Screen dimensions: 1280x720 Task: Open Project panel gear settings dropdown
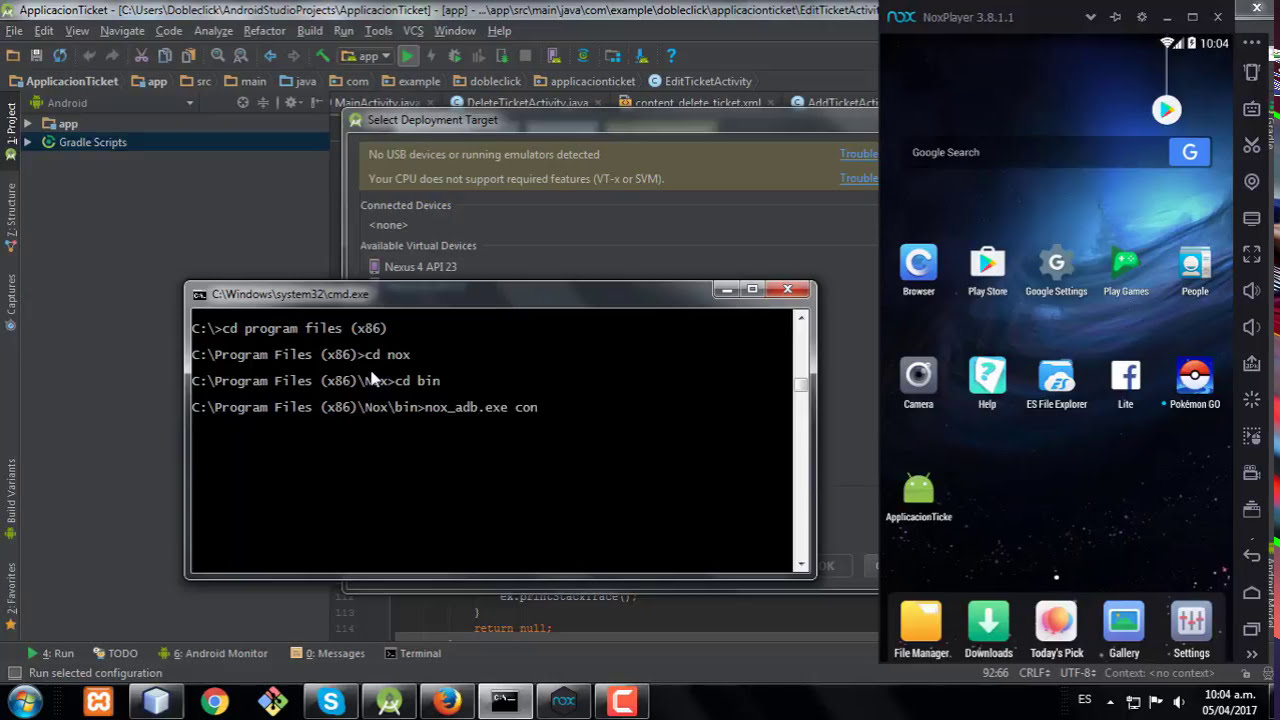tap(293, 102)
